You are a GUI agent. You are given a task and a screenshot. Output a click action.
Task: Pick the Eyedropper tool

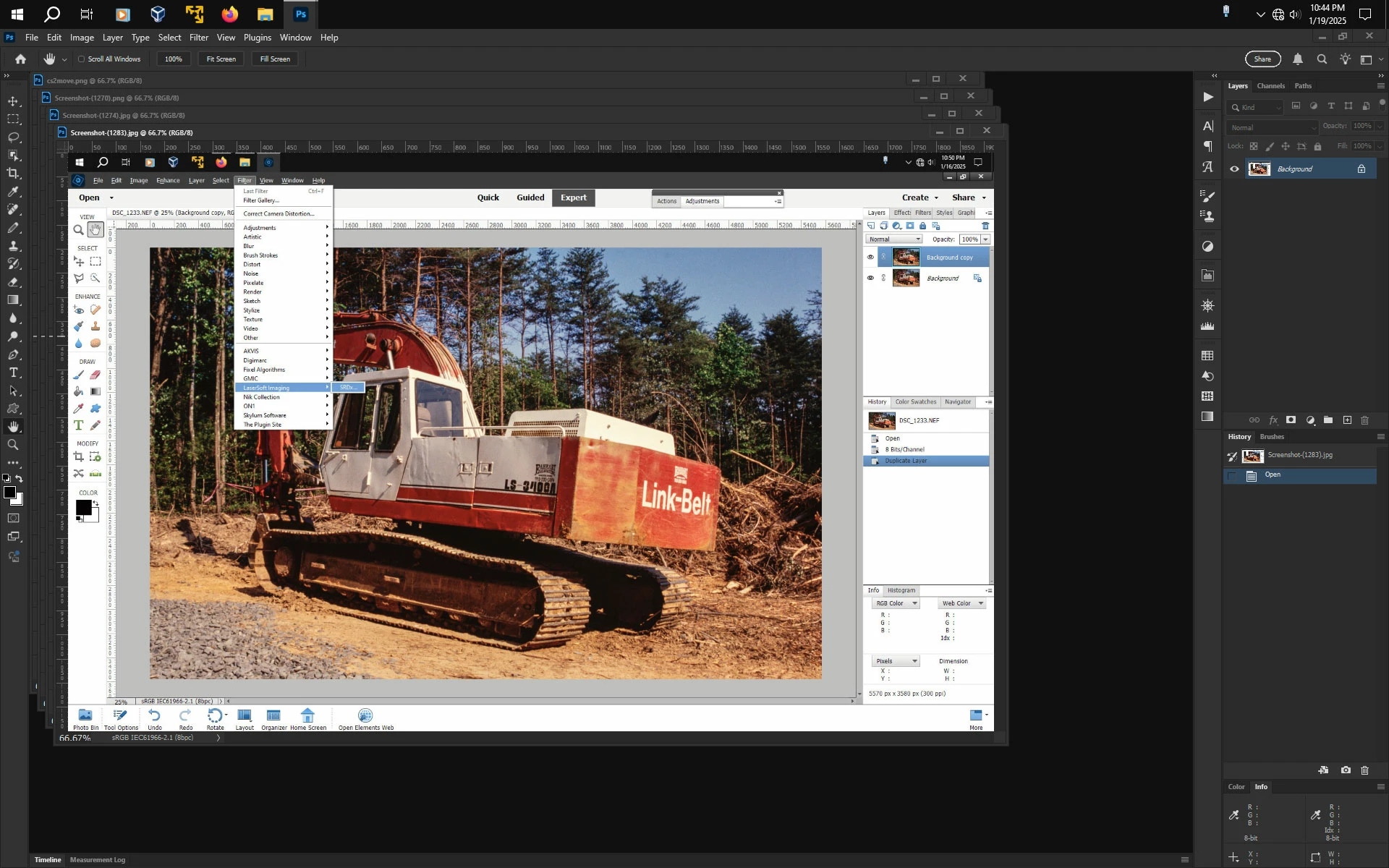click(13, 192)
